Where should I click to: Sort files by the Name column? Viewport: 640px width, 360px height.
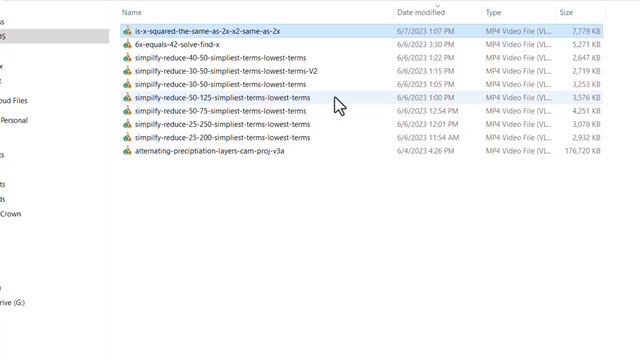click(x=131, y=13)
